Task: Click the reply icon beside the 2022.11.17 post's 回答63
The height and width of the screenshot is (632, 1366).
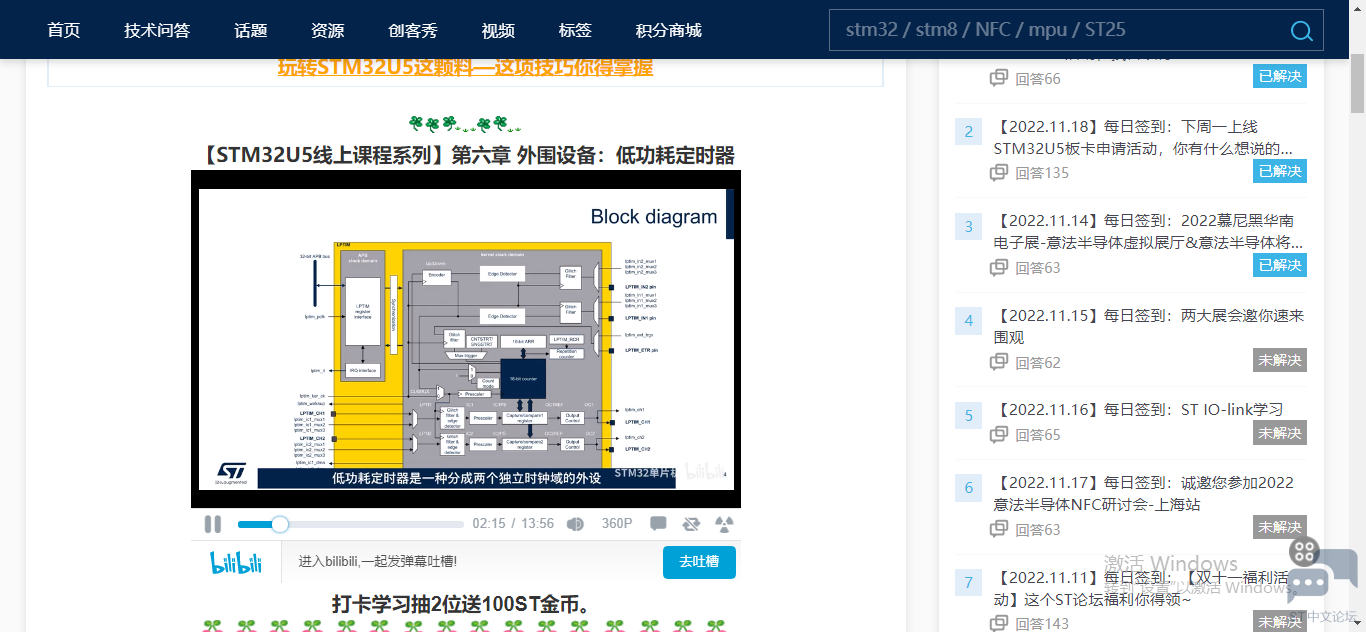Action: [x=998, y=529]
